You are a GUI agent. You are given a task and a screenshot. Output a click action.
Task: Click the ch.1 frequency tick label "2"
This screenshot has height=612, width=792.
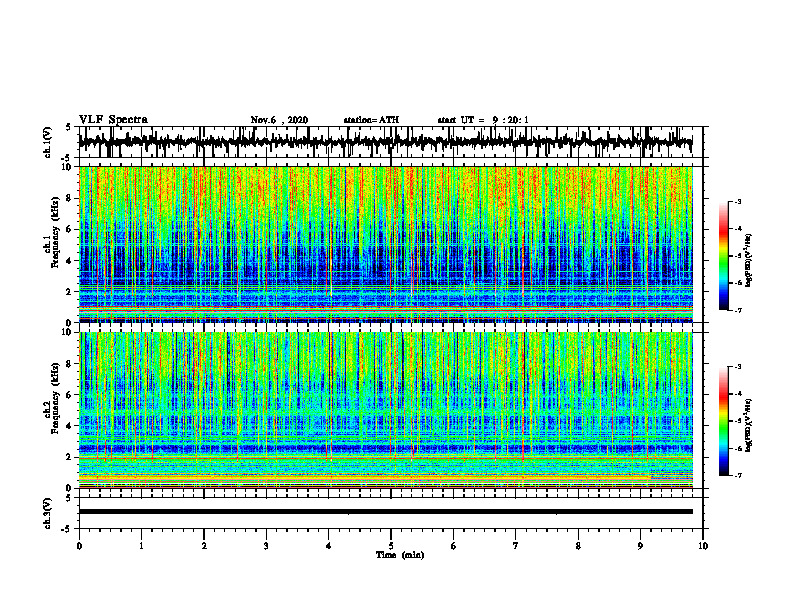coord(71,292)
